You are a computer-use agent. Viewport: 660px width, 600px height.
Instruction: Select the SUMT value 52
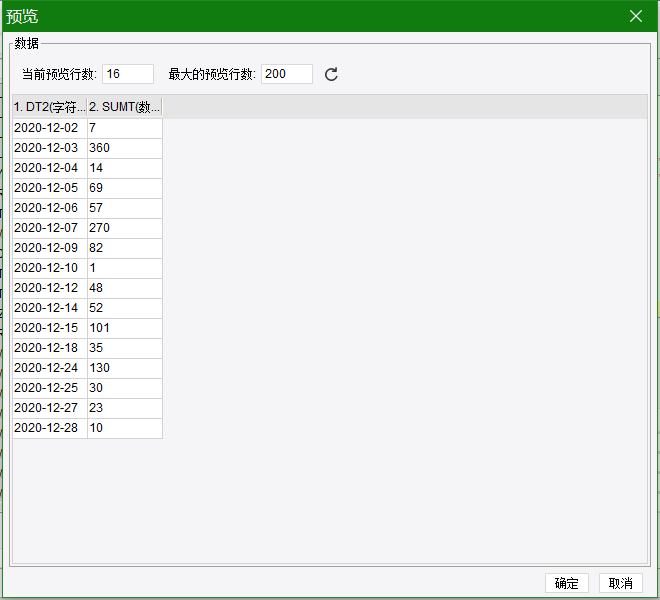click(x=125, y=308)
